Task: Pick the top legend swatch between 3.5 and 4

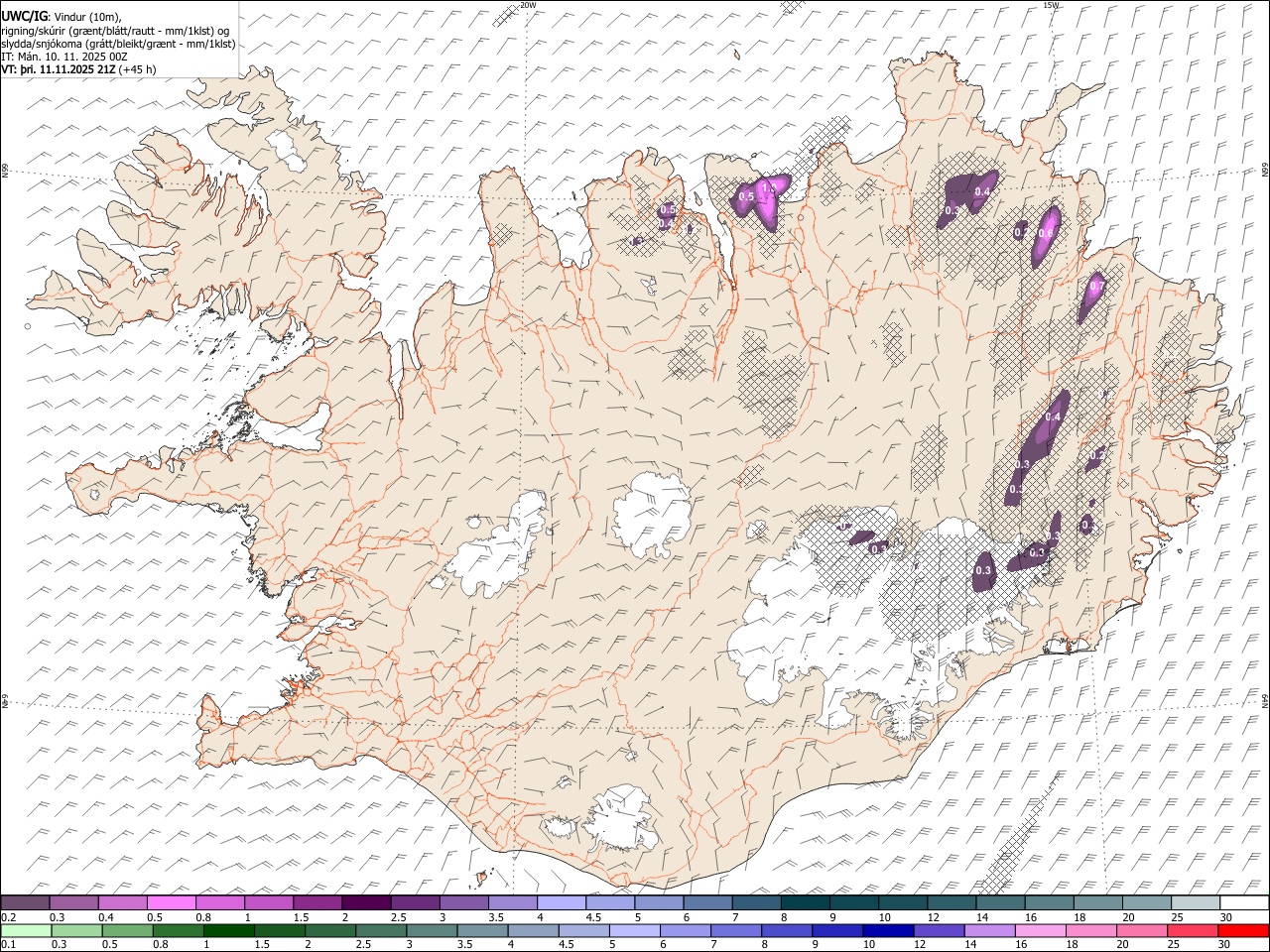Action: click(513, 903)
